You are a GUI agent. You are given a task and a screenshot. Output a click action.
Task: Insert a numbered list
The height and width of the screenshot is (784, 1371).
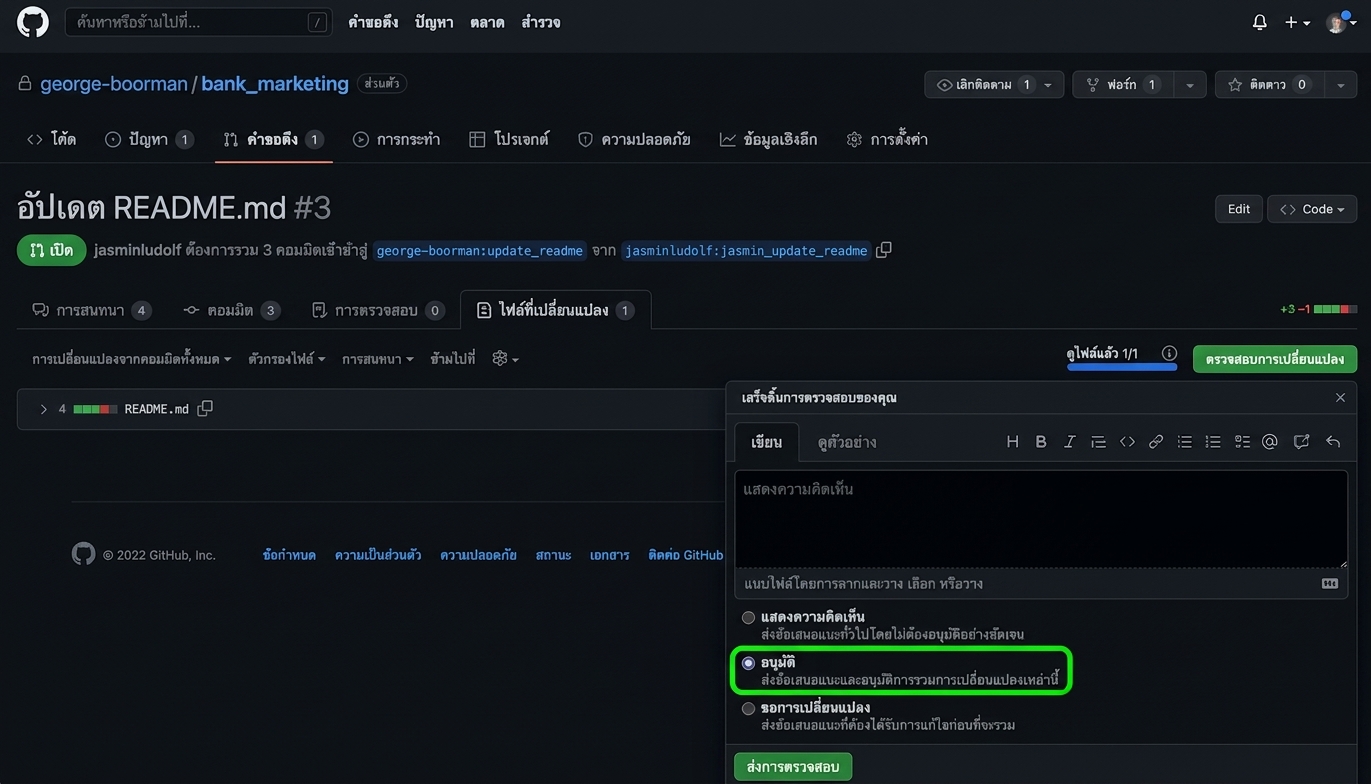pos(1213,442)
